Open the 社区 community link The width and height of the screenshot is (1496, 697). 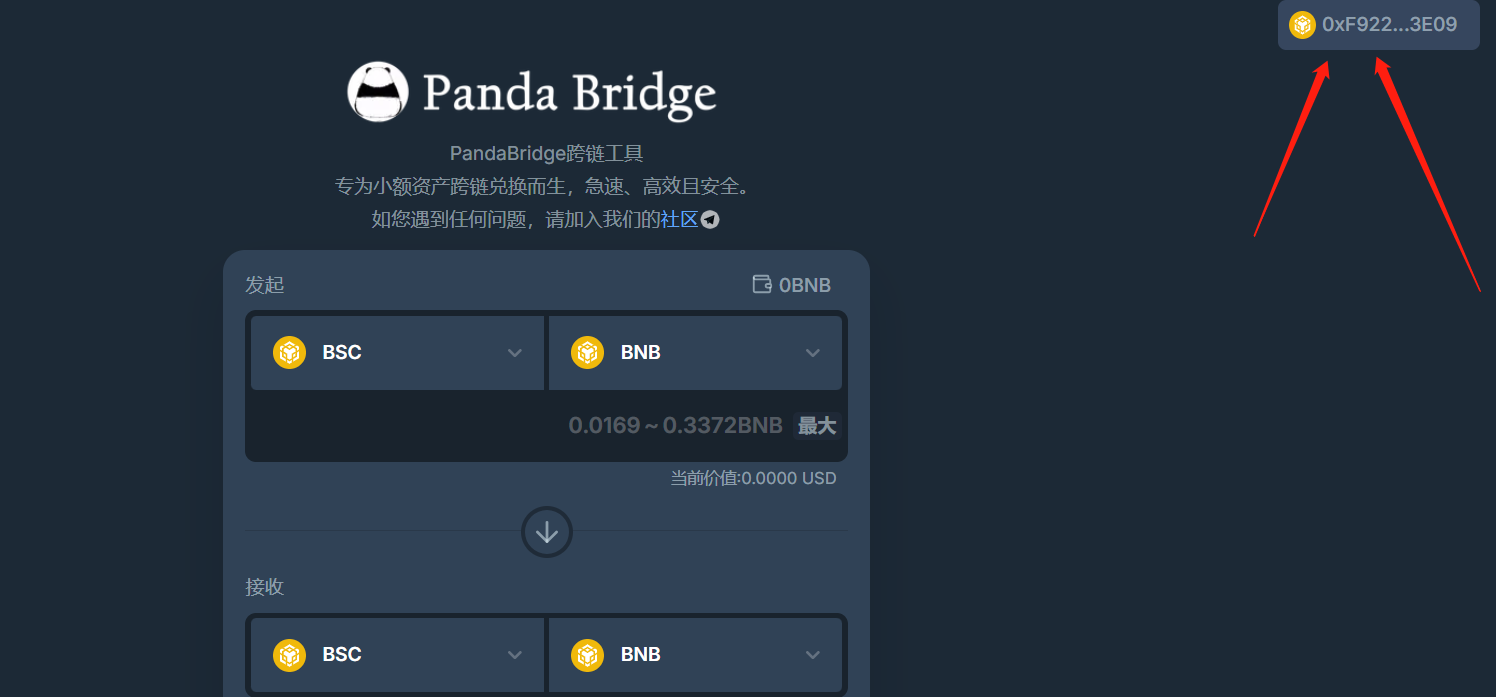click(679, 219)
